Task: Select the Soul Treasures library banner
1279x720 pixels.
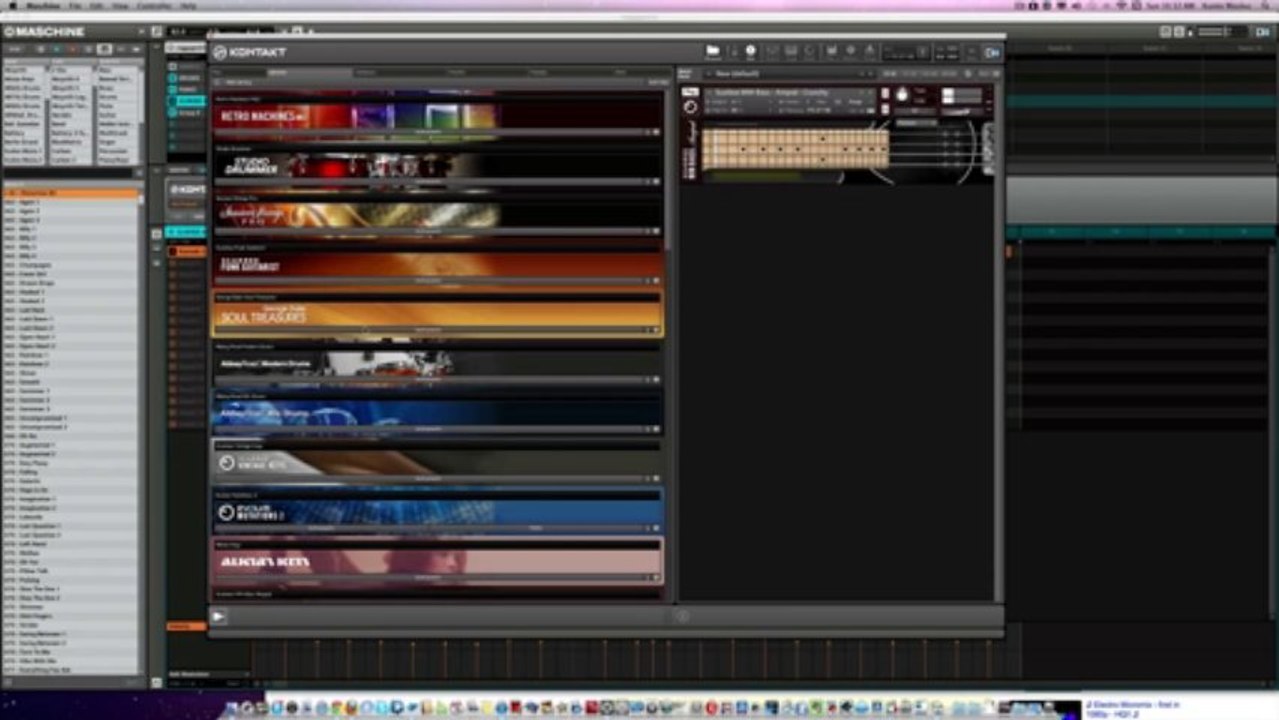Action: [x=437, y=314]
